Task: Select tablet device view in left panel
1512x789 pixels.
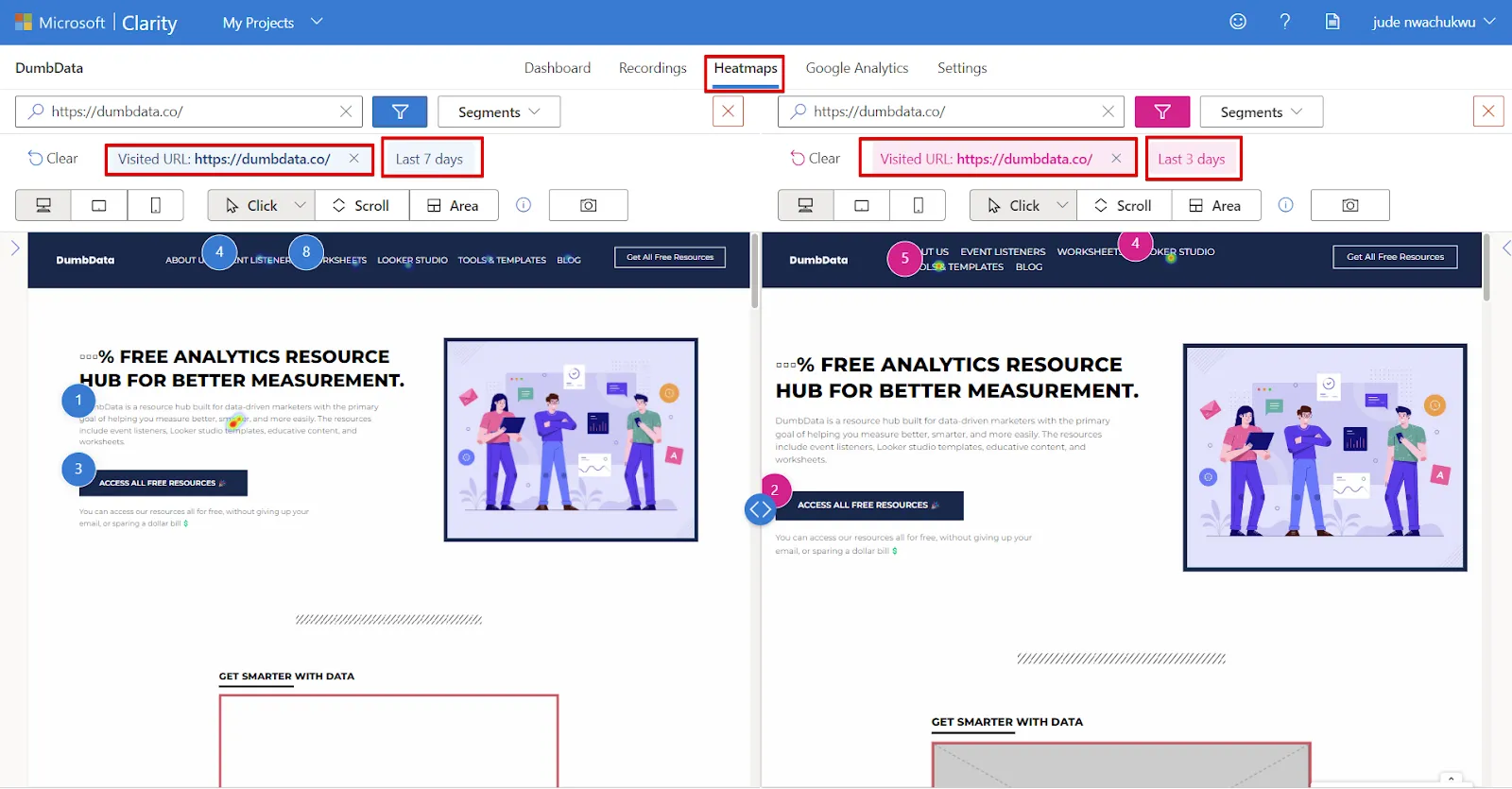Action: tap(99, 205)
